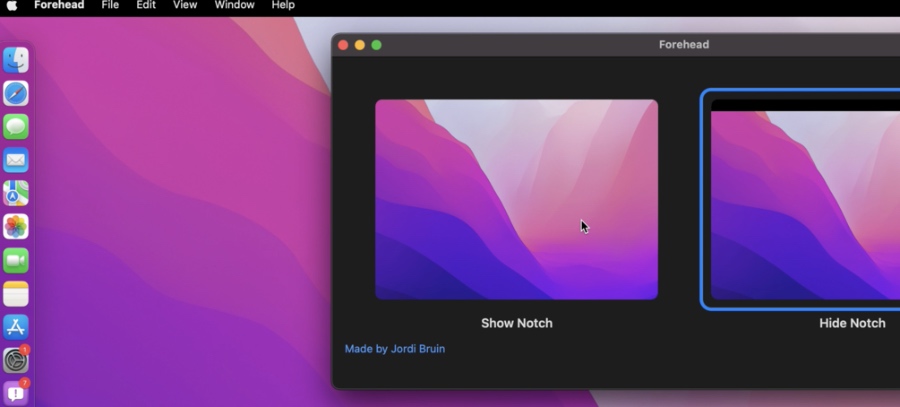Image resolution: width=900 pixels, height=407 pixels.
Task: Open the Photos app icon
Action: pyautogui.click(x=15, y=227)
